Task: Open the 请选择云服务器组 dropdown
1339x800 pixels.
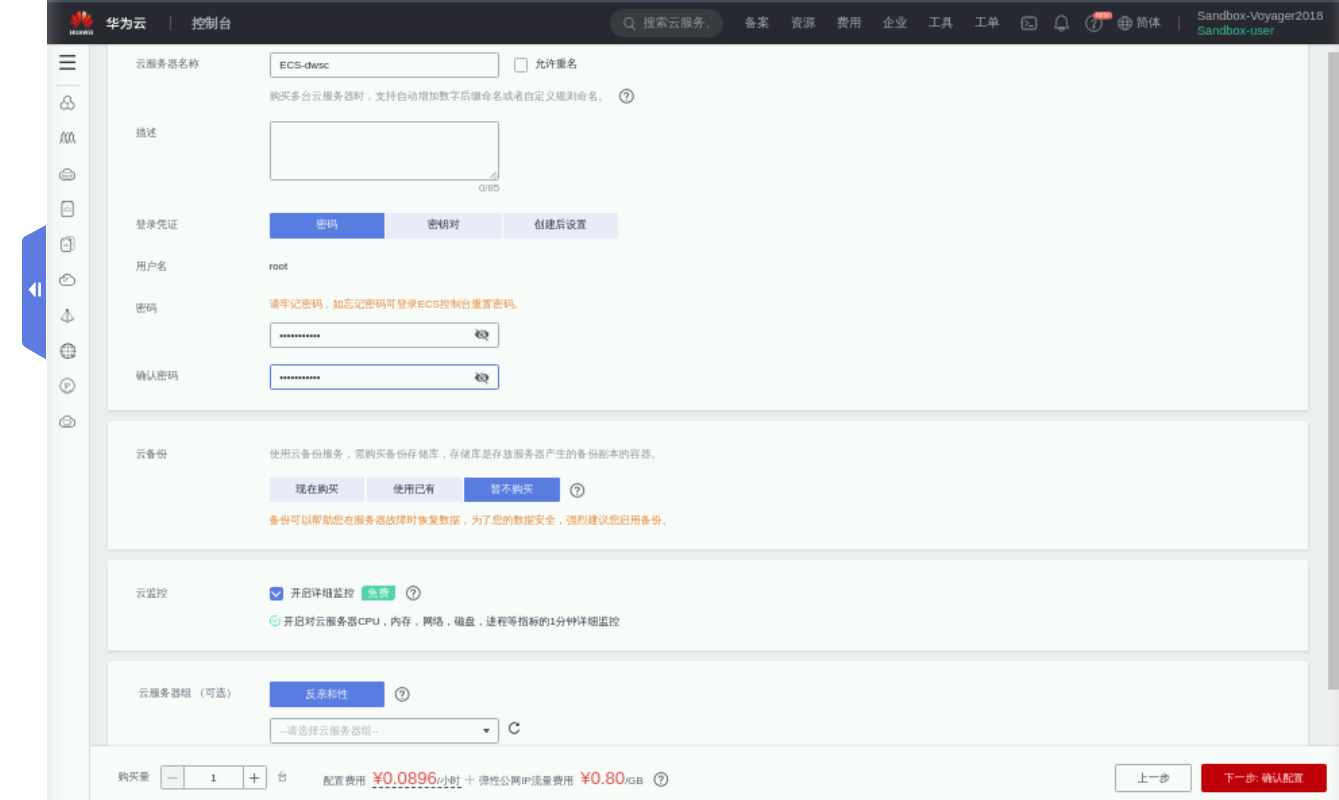Action: coord(384,731)
